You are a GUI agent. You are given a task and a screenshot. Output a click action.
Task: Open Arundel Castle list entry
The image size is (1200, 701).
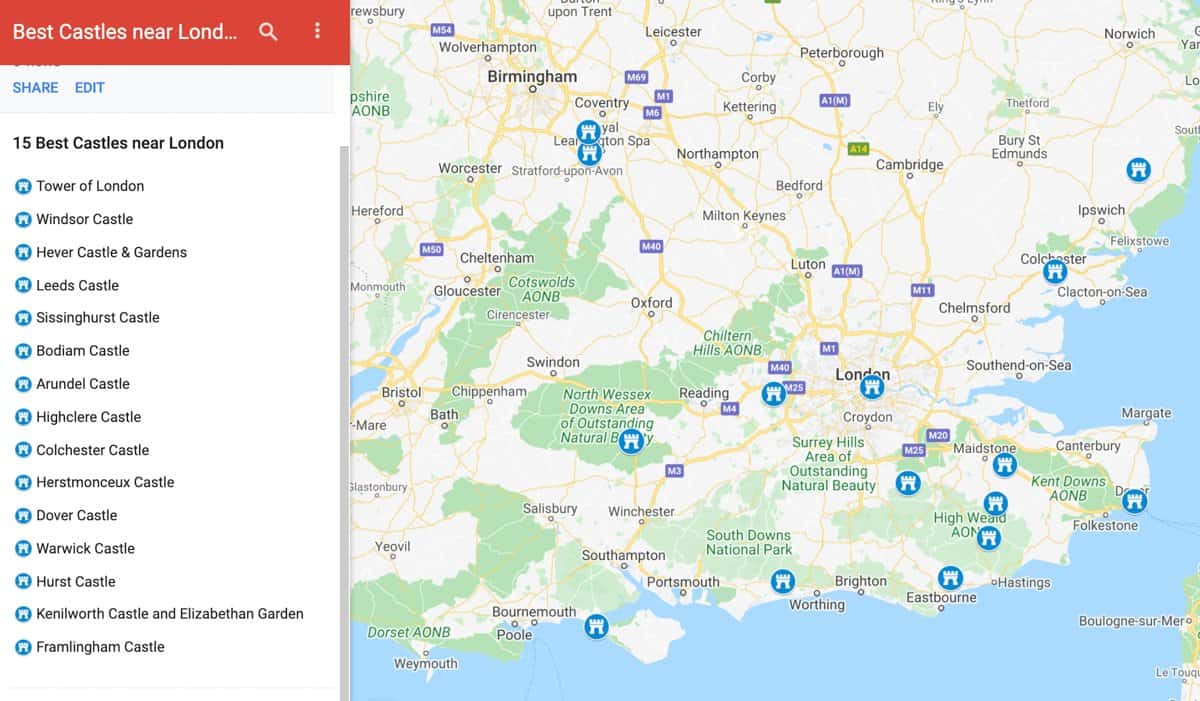tap(83, 383)
